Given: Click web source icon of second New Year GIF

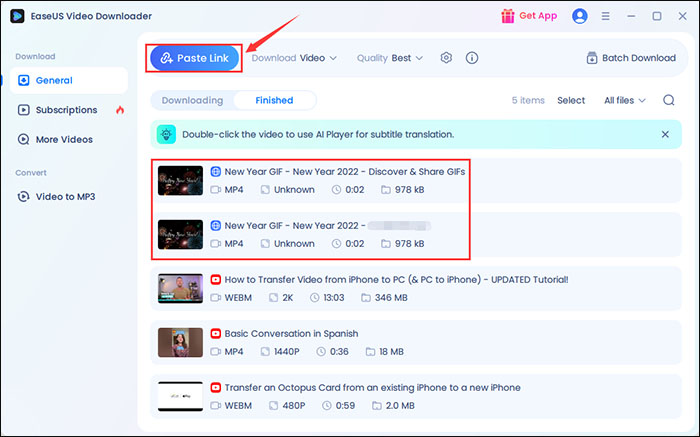Looking at the screenshot, I should [216, 225].
